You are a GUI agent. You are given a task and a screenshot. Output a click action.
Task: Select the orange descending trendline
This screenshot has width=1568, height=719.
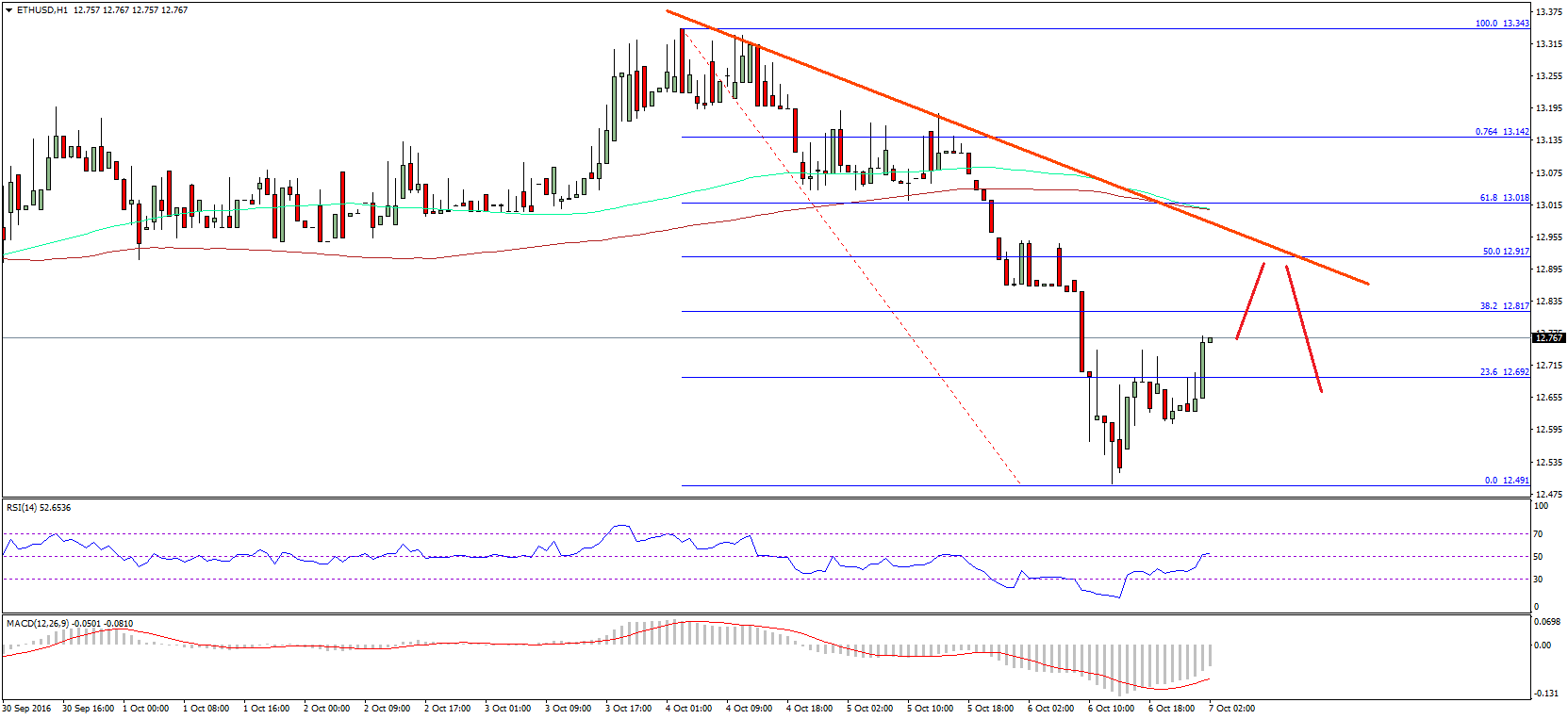pyautogui.click(x=1016, y=147)
